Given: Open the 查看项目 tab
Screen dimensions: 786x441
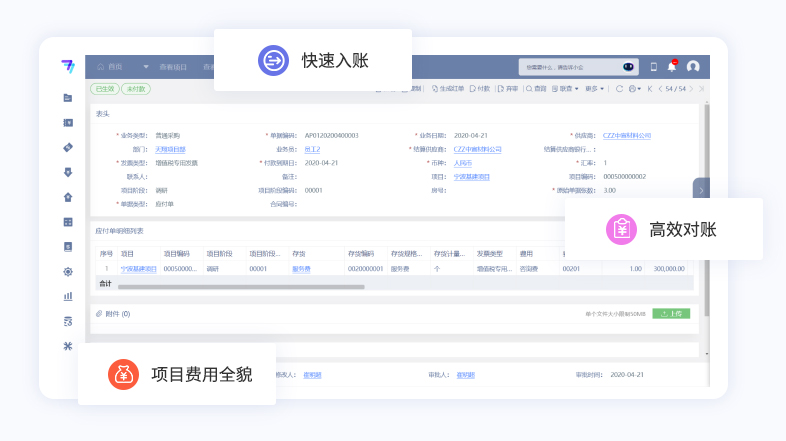Looking at the screenshot, I should 172,67.
